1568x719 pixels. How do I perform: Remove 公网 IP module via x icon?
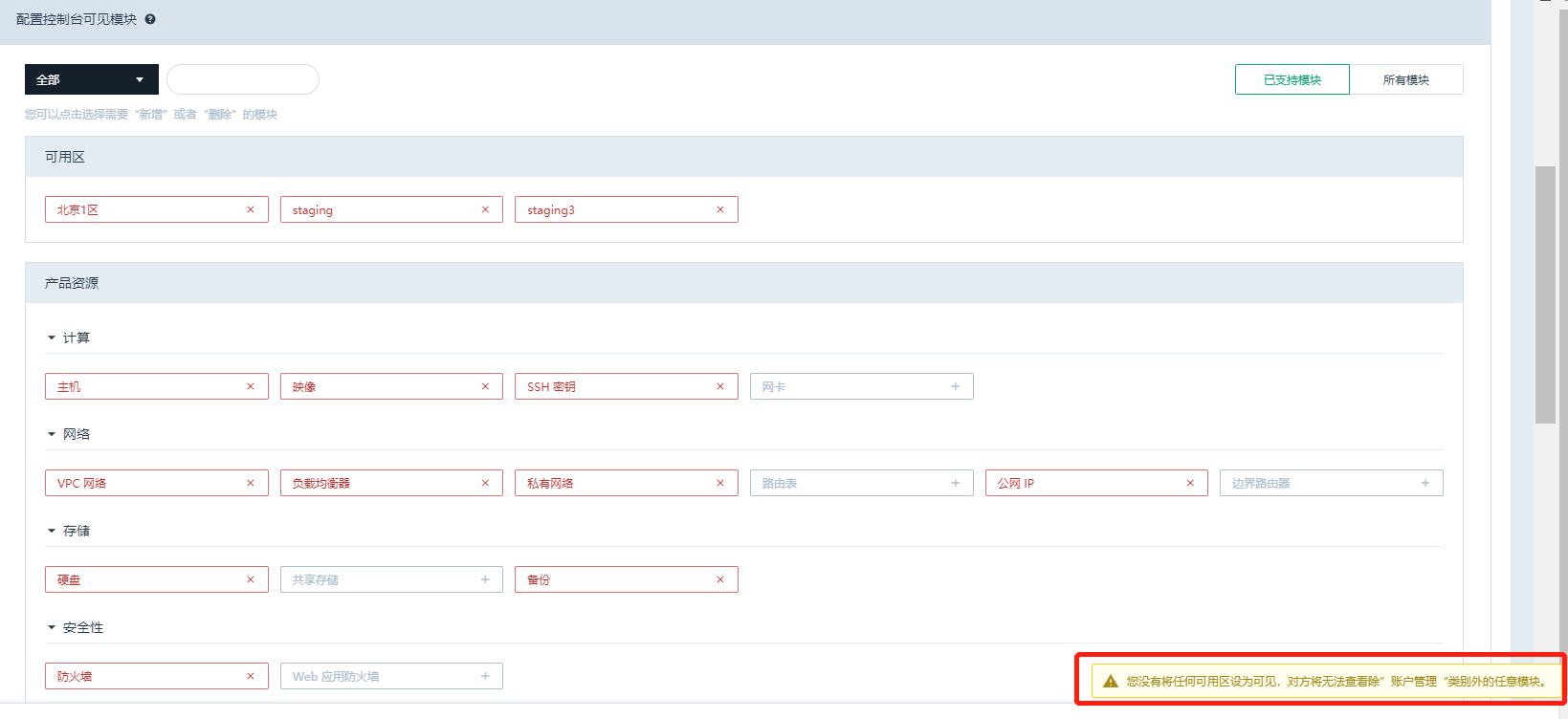(1190, 483)
